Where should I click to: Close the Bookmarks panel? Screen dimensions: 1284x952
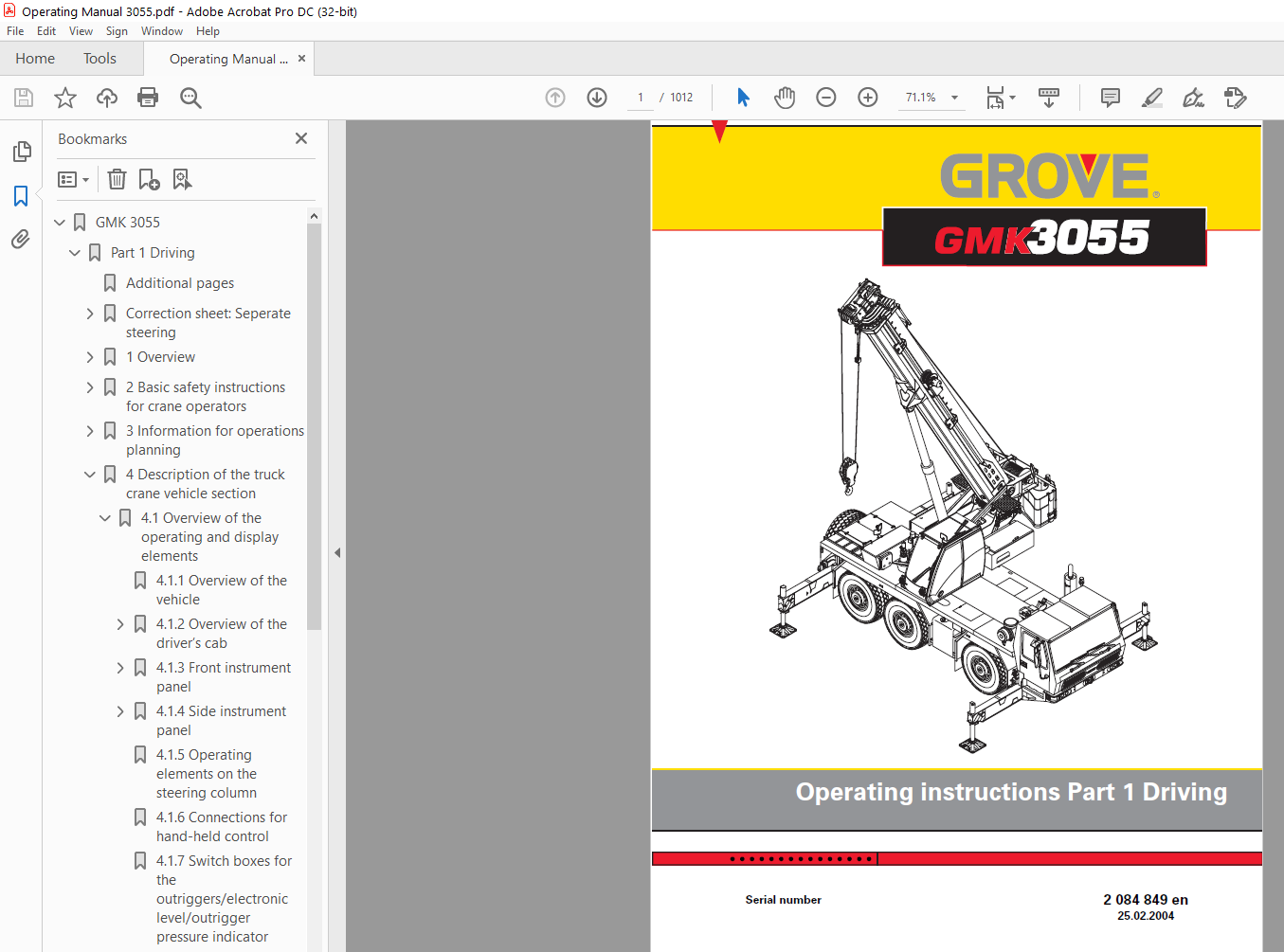[x=301, y=138]
